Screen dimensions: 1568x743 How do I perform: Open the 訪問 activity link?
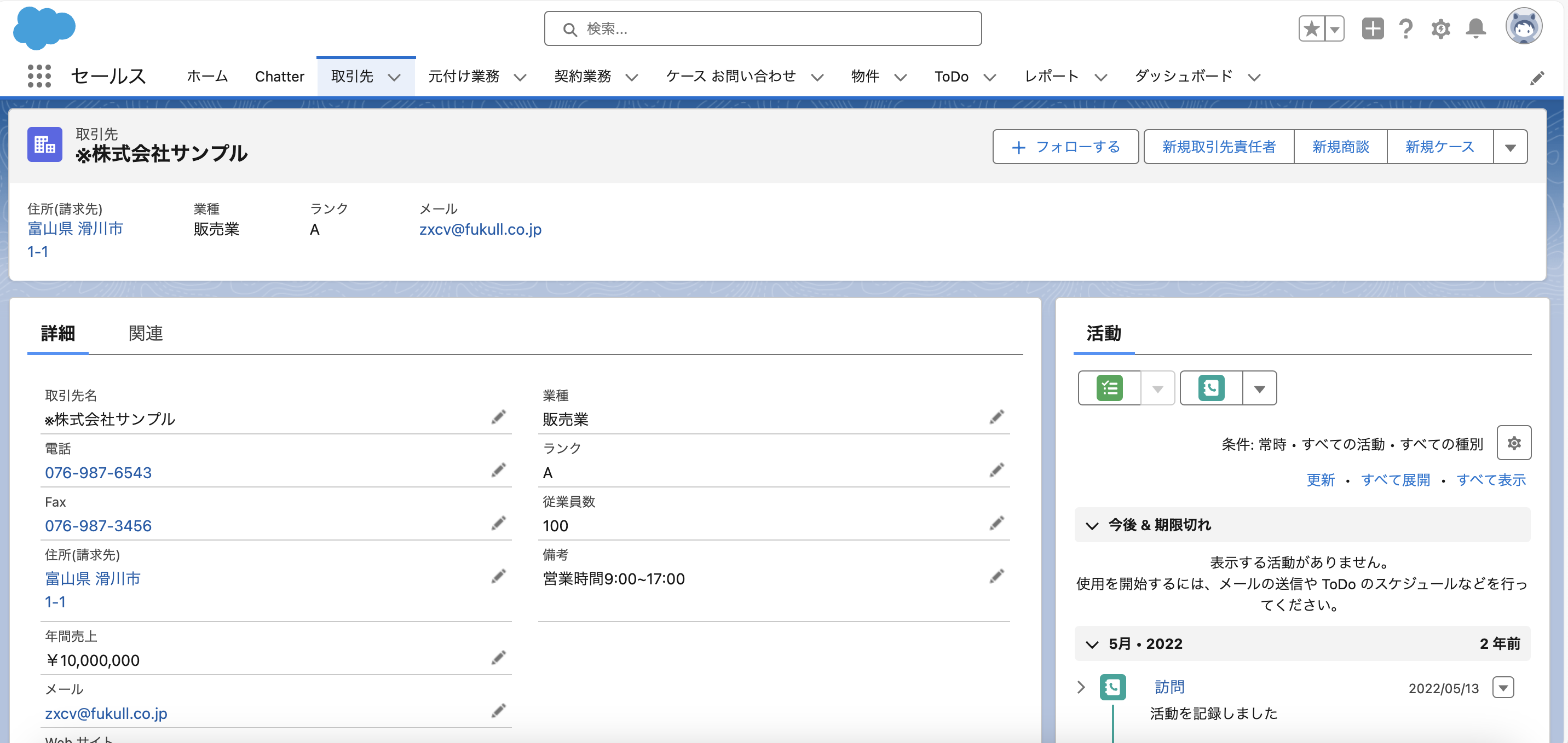click(x=1169, y=687)
